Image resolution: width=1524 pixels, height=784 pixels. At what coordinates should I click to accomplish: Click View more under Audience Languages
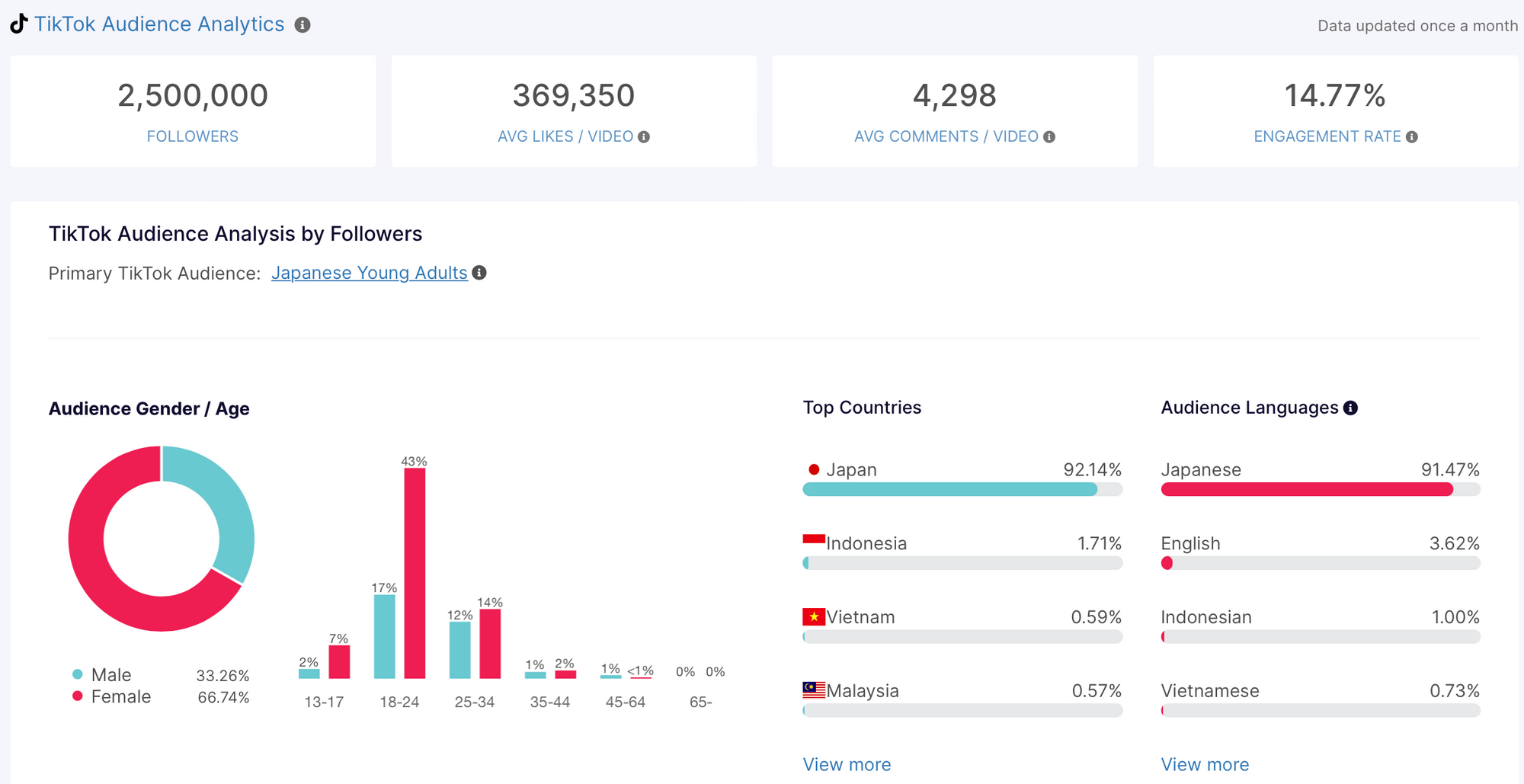(1205, 764)
